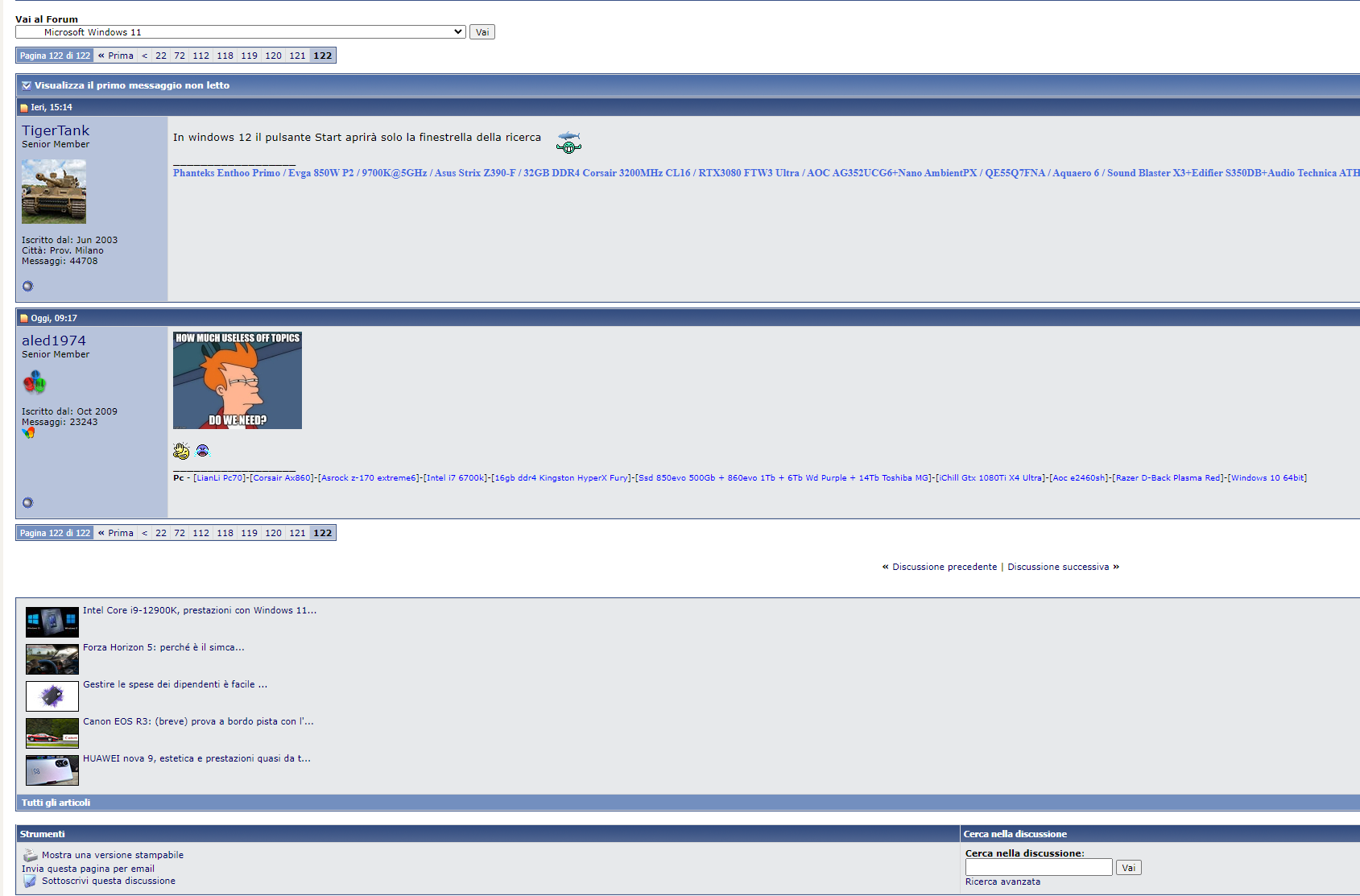Image resolution: width=1360 pixels, height=896 pixels.
Task: Go to page 118 in top pagination
Action: 225,56
